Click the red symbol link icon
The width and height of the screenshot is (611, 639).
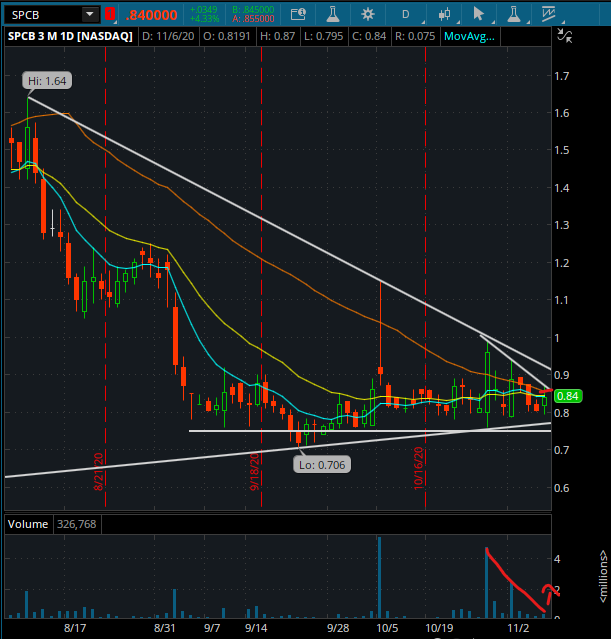pos(110,14)
